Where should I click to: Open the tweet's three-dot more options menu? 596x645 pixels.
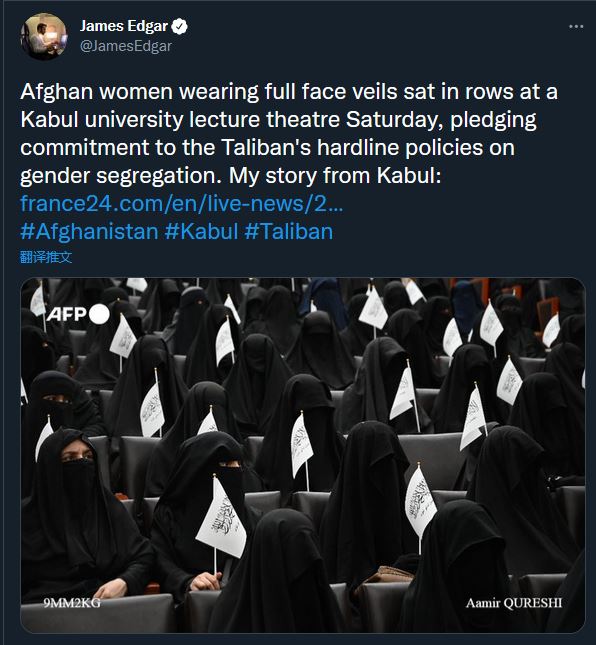pyautogui.click(x=576, y=26)
